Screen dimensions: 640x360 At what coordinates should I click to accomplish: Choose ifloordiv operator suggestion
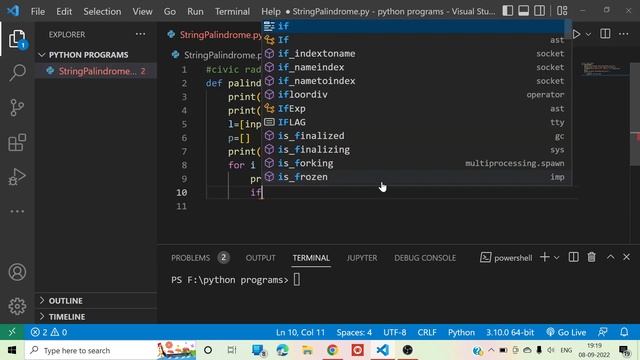(x=416, y=95)
